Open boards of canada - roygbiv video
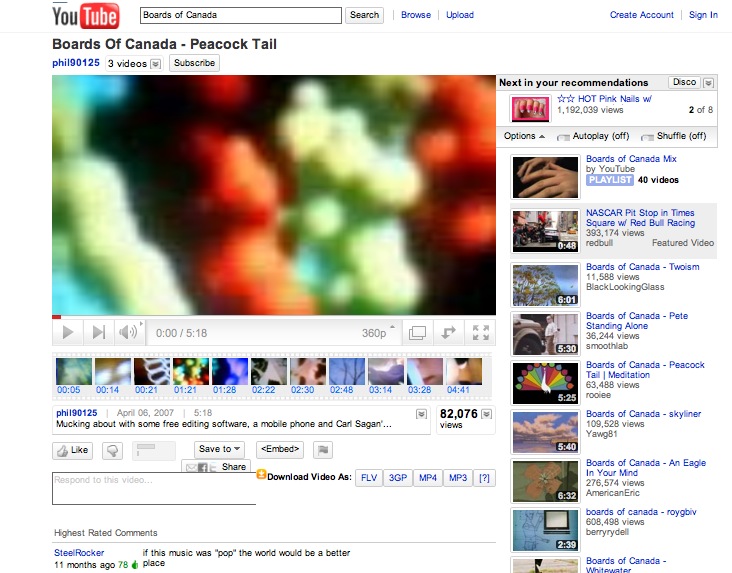Screen dimensions: 732x573 641,512
